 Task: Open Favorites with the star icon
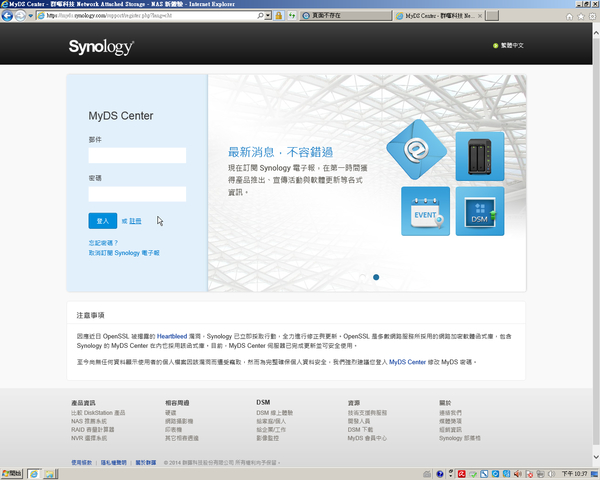581,16
